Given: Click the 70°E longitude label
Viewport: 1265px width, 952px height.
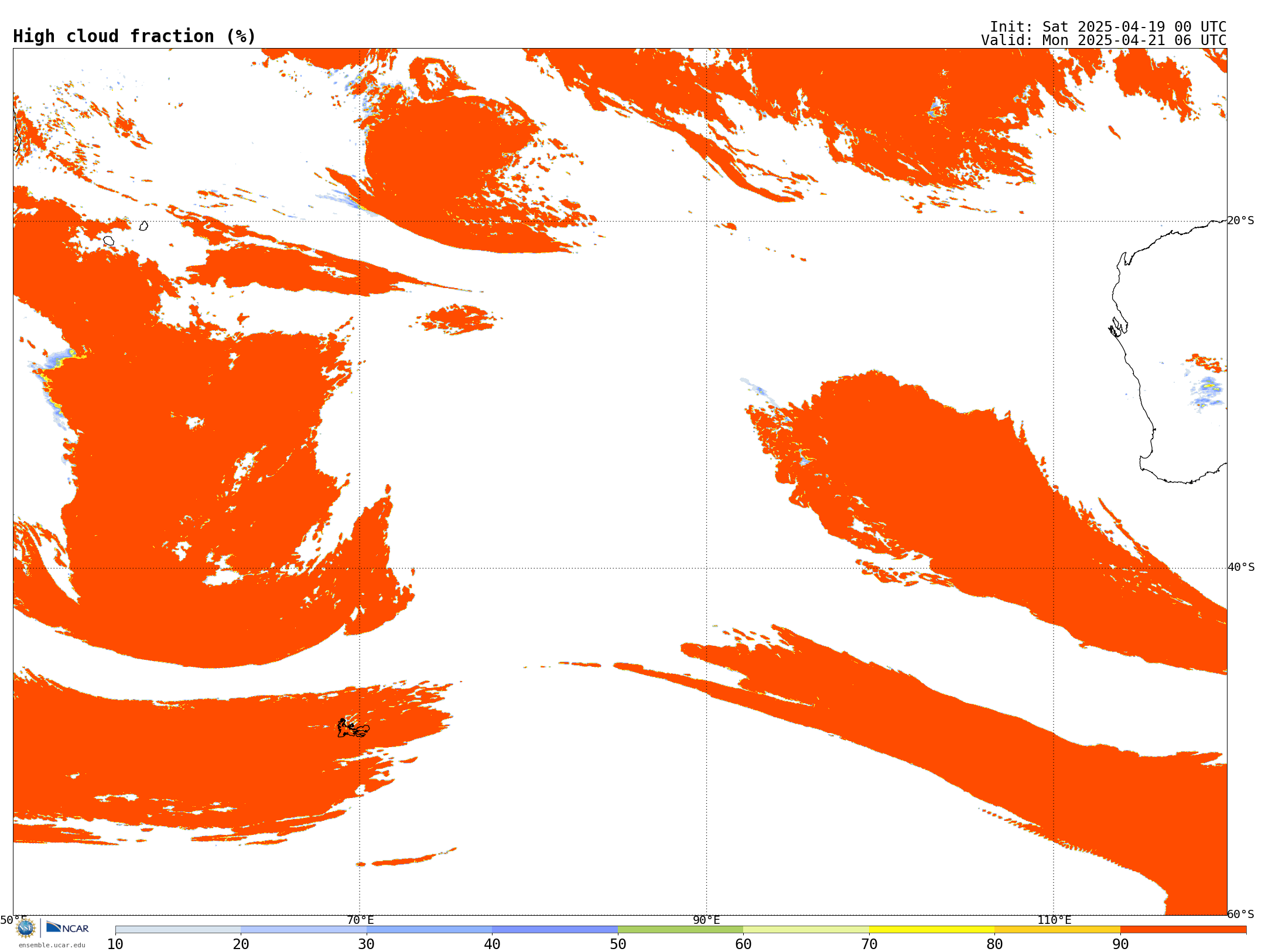Looking at the screenshot, I should 360,920.
